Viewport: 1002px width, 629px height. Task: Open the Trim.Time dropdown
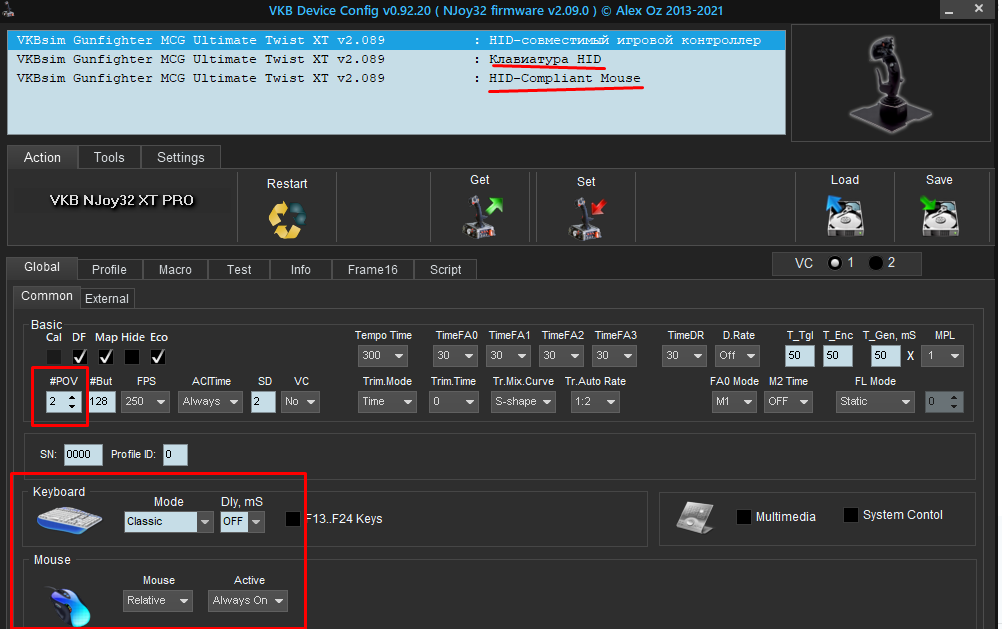454,401
